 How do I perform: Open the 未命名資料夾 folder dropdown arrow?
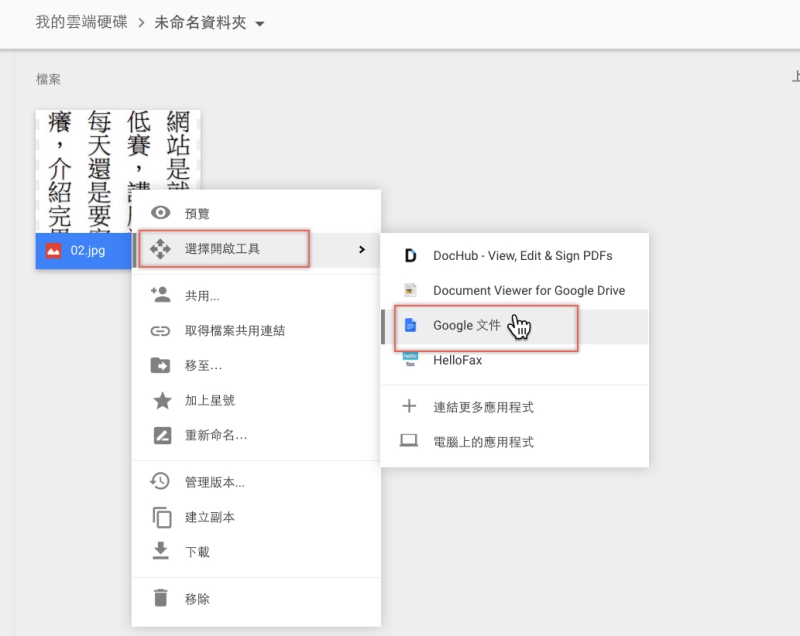[x=260, y=23]
